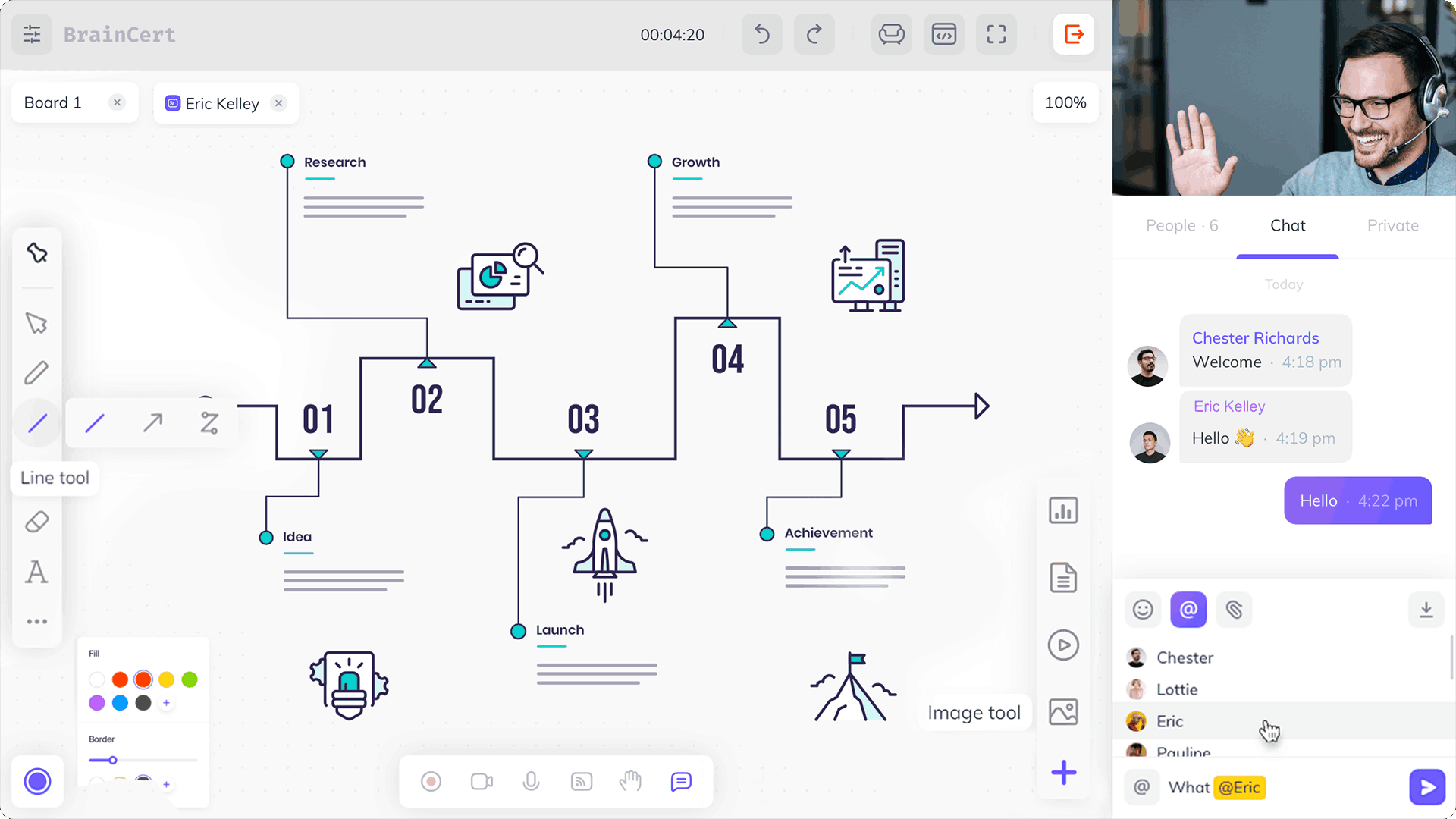Close the Board 1 tab
The height and width of the screenshot is (819, 1456).
(x=117, y=102)
